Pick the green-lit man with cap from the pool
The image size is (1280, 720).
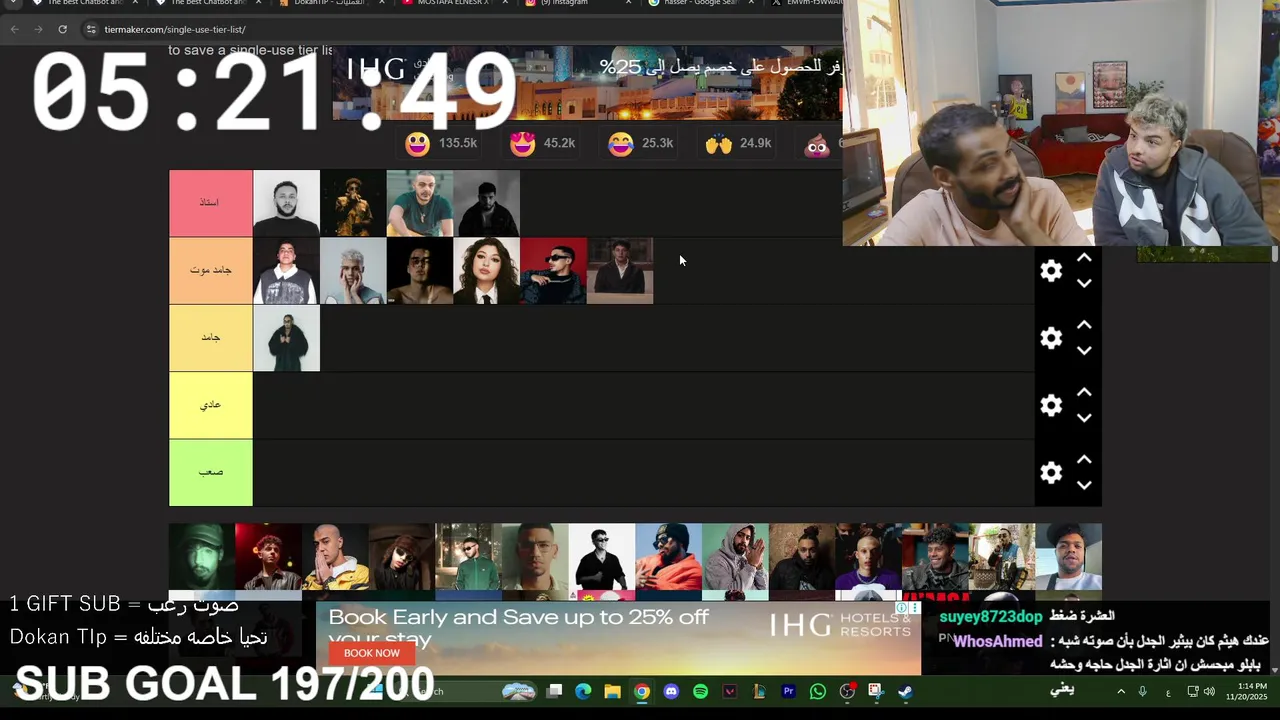[x=201, y=557]
